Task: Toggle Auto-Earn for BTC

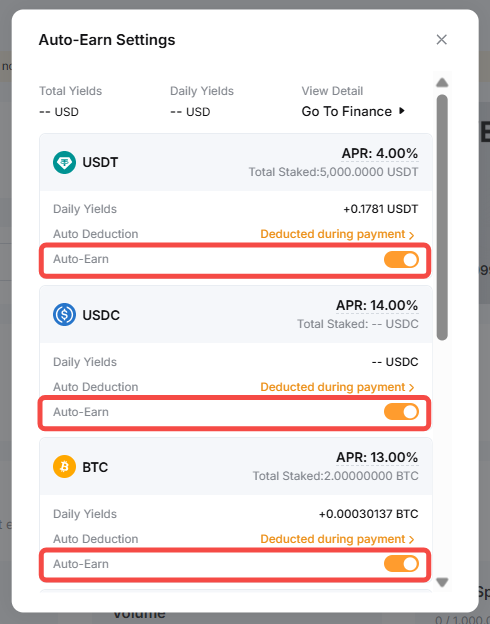Action: click(401, 564)
